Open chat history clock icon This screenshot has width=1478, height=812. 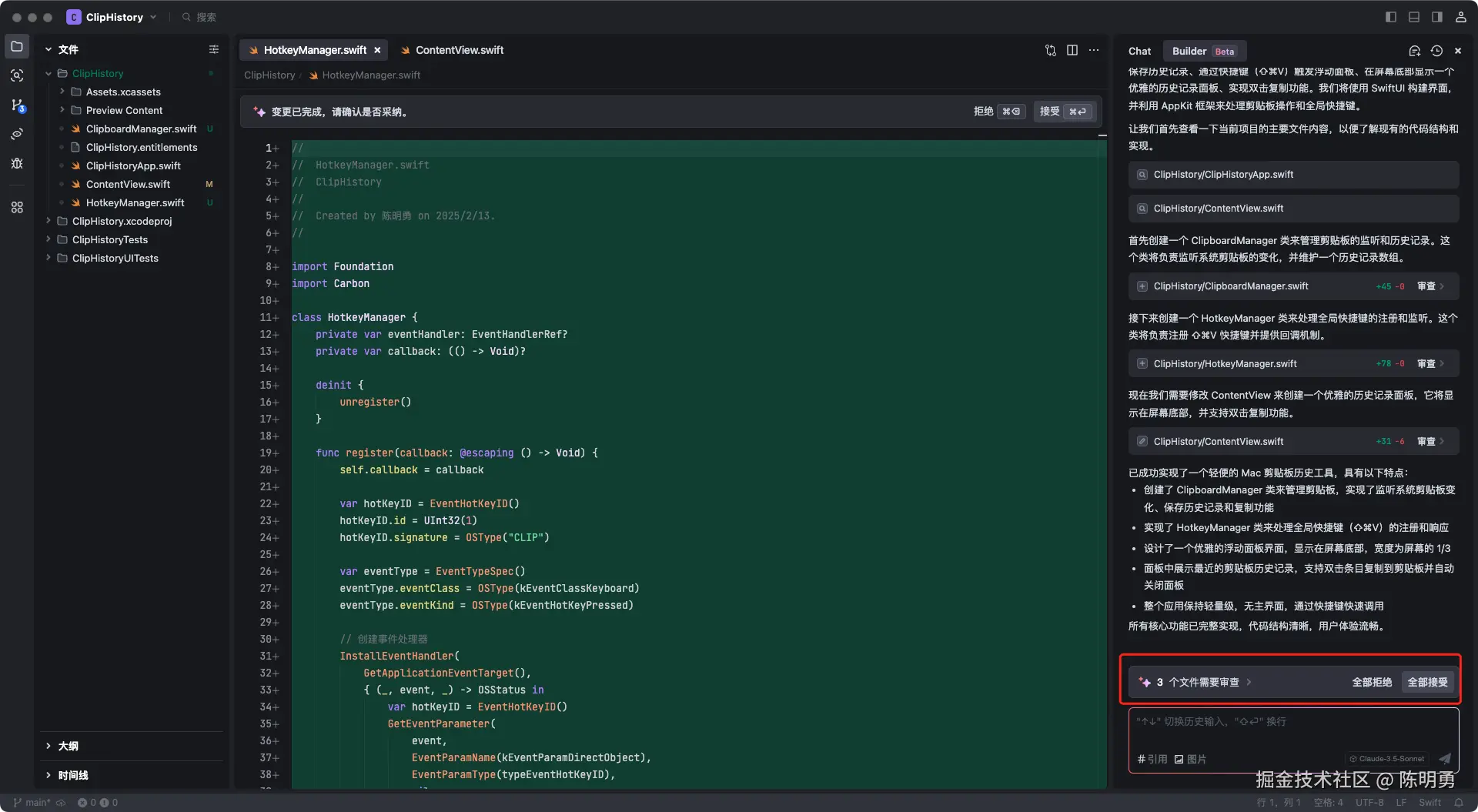1436,51
